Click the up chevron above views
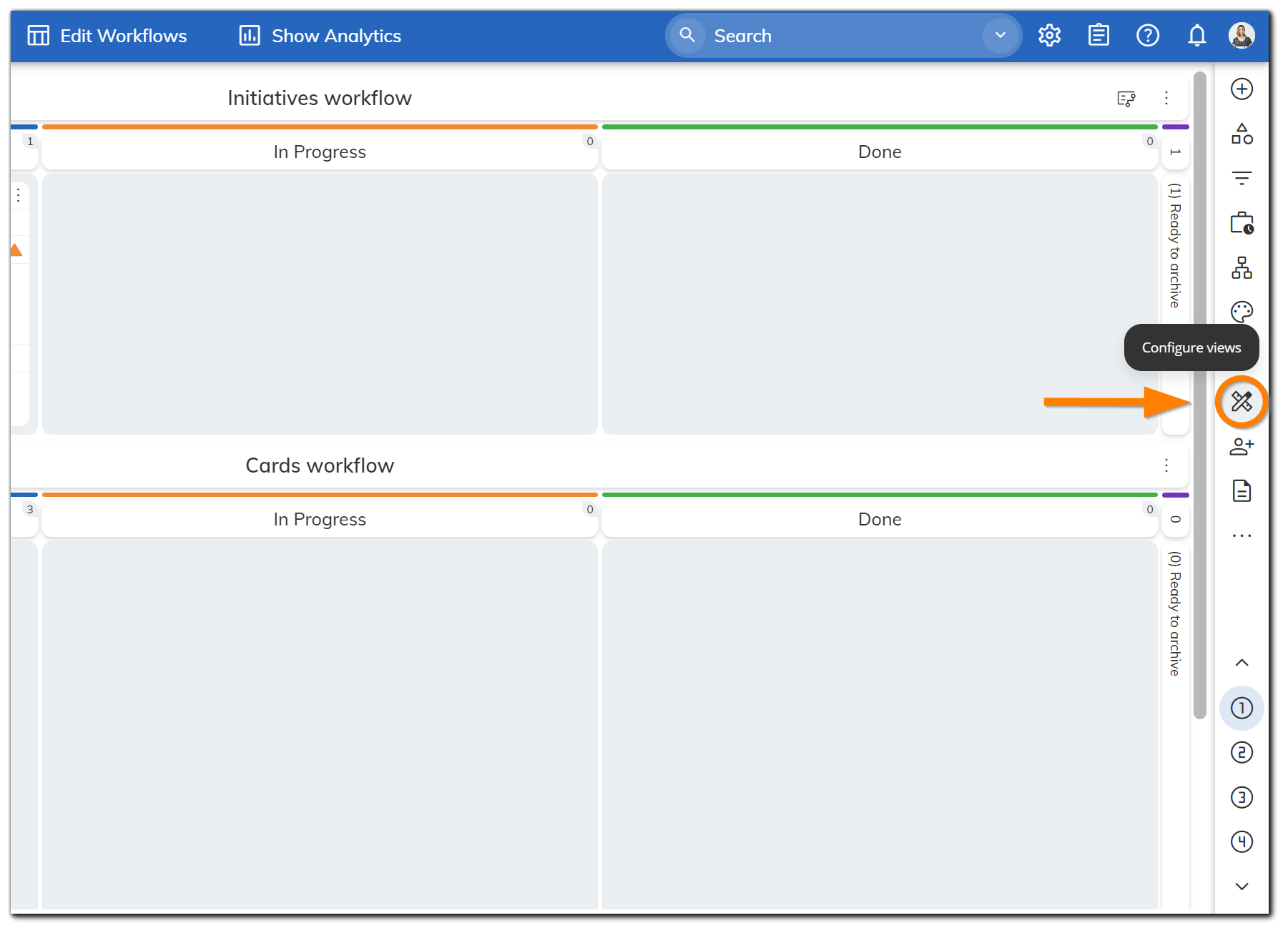The width and height of the screenshot is (1288, 933). (1242, 663)
